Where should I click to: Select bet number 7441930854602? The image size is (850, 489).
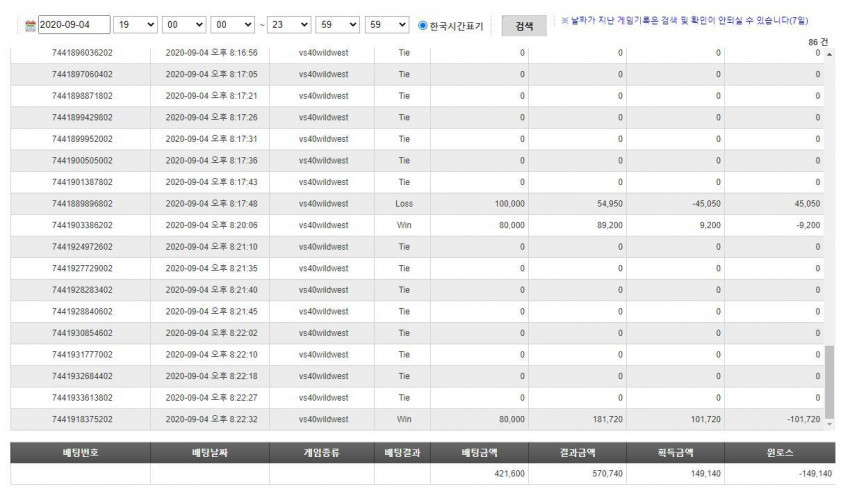click(82, 333)
